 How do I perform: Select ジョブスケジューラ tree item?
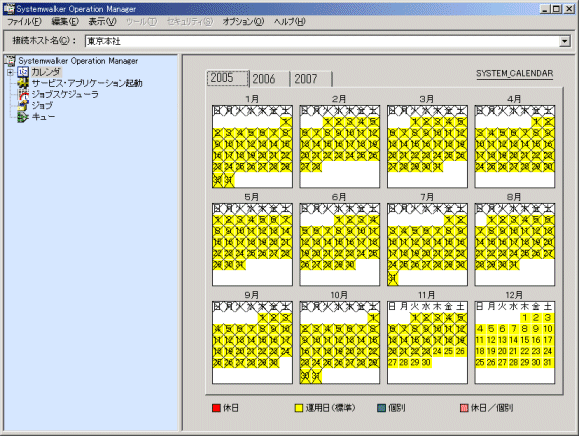point(65,95)
